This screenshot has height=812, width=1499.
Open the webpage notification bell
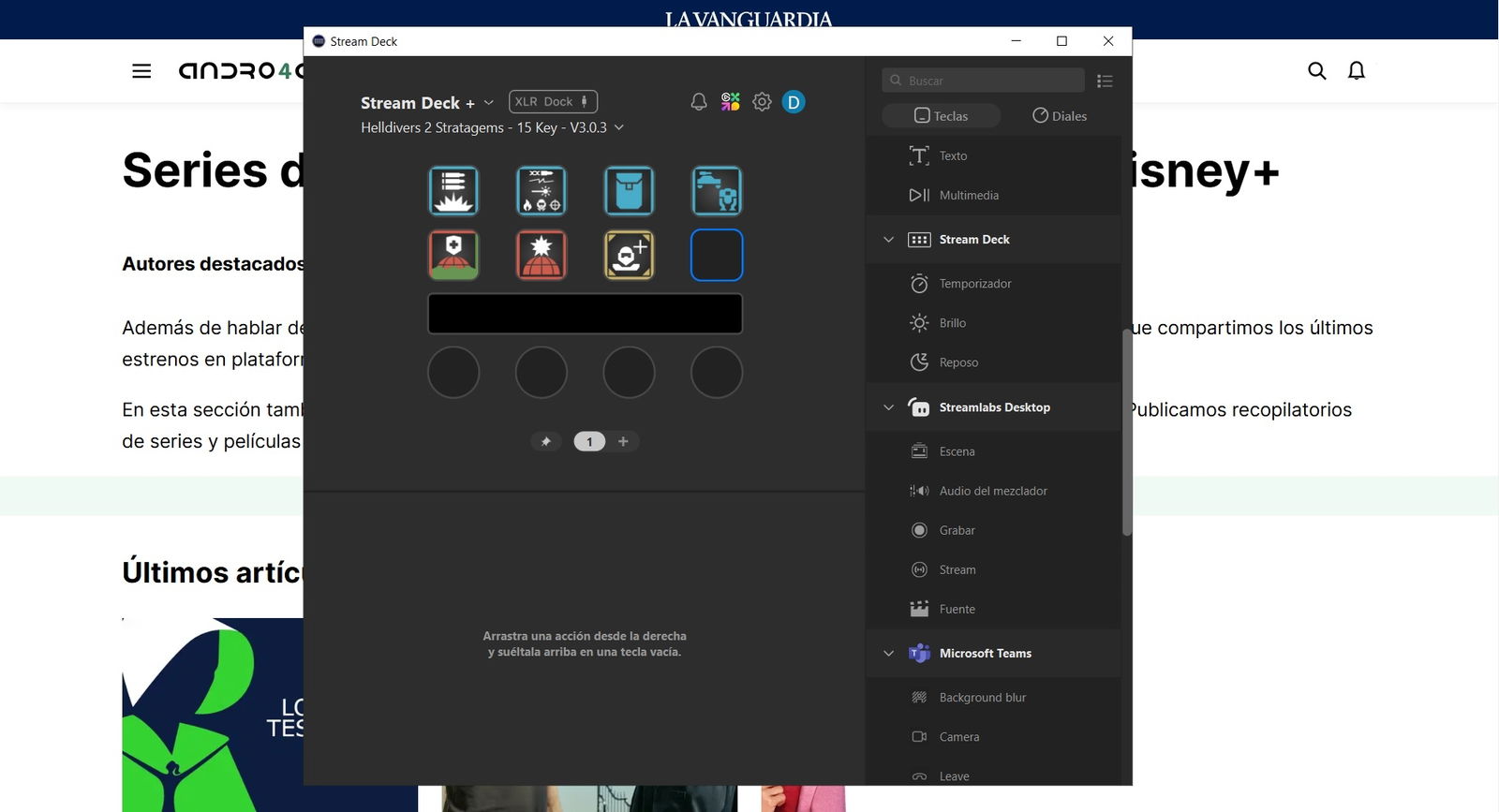point(1357,71)
